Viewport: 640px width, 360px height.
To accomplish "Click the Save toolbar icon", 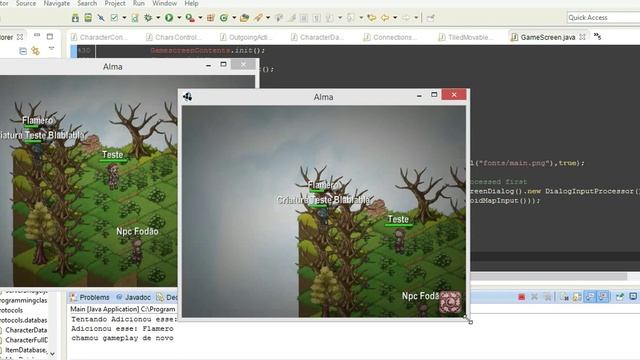I will point(75,18).
